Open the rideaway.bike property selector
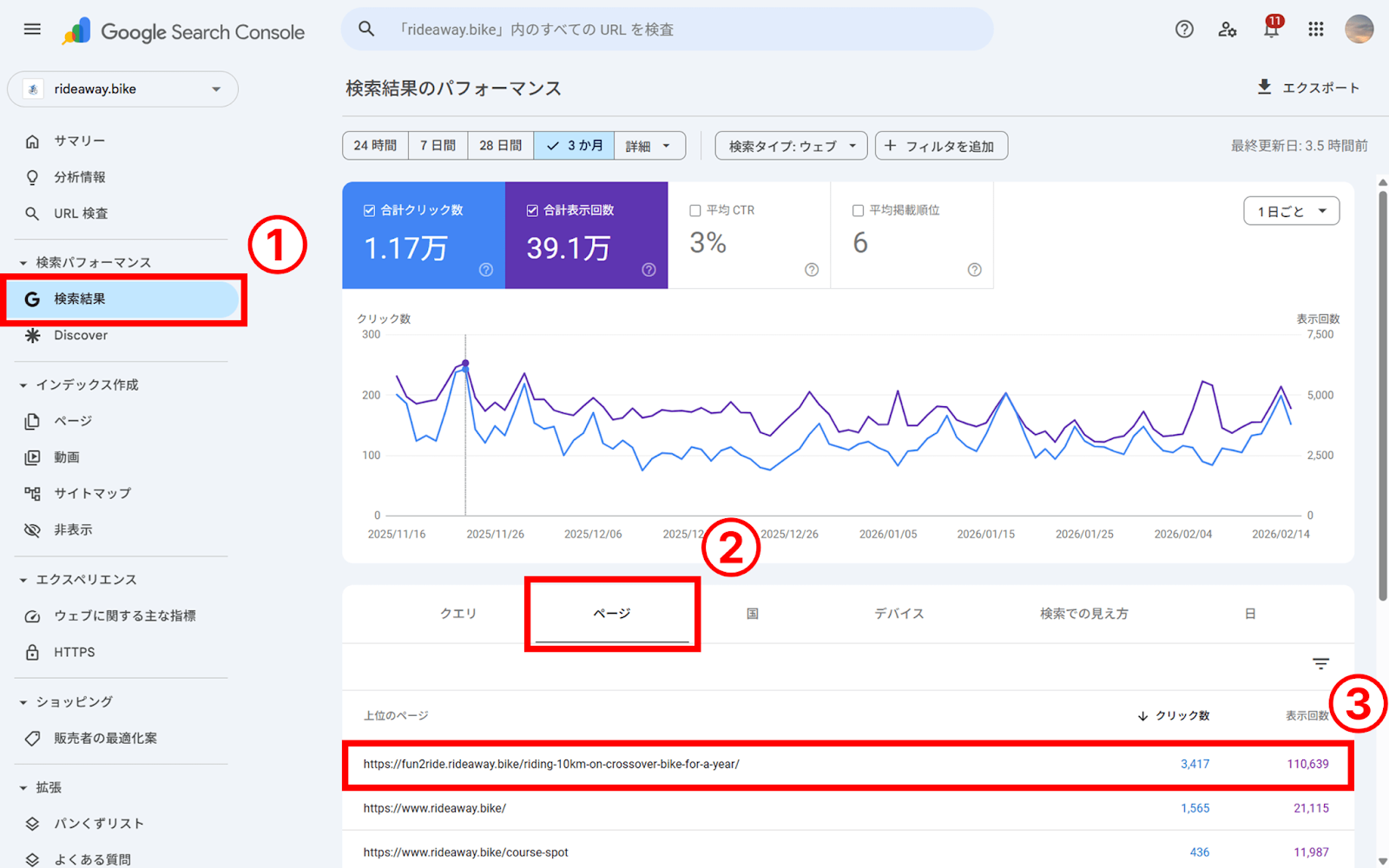This screenshot has width=1389, height=868. [122, 89]
